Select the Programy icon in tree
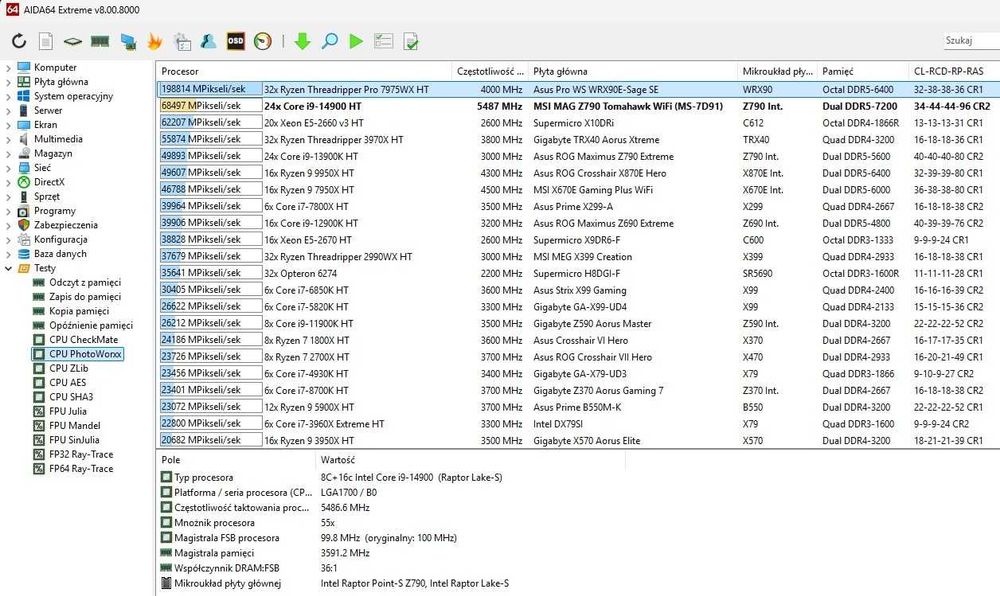Viewport: 1000px width, 596px height. pyautogui.click(x=24, y=210)
